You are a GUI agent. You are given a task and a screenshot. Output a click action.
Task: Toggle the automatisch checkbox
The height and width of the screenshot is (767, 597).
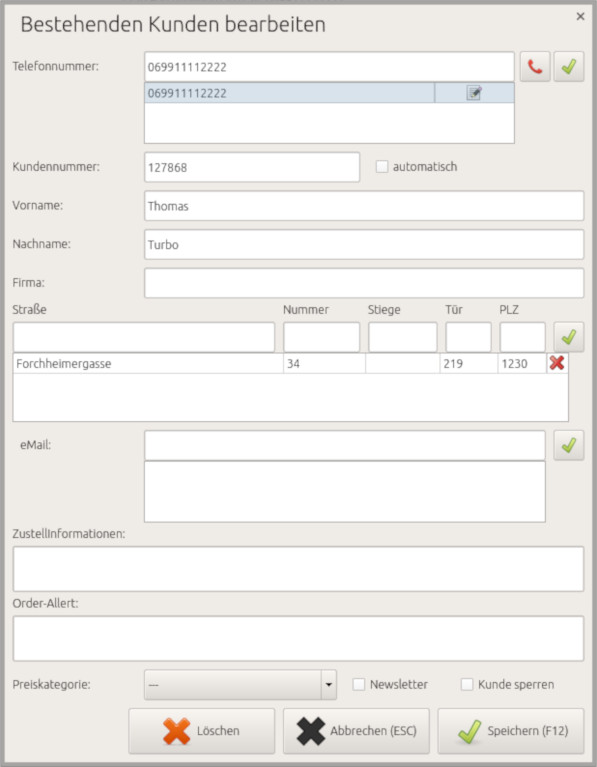pos(382,167)
